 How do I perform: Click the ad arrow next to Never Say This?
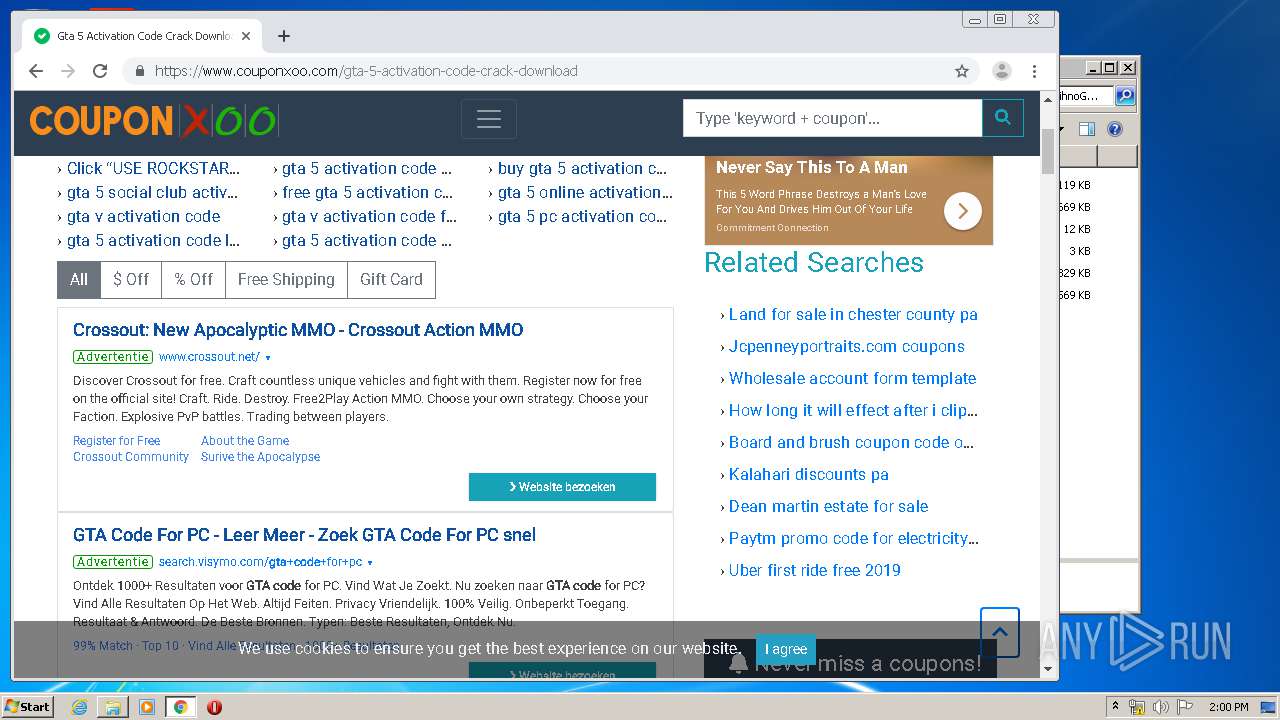point(963,211)
